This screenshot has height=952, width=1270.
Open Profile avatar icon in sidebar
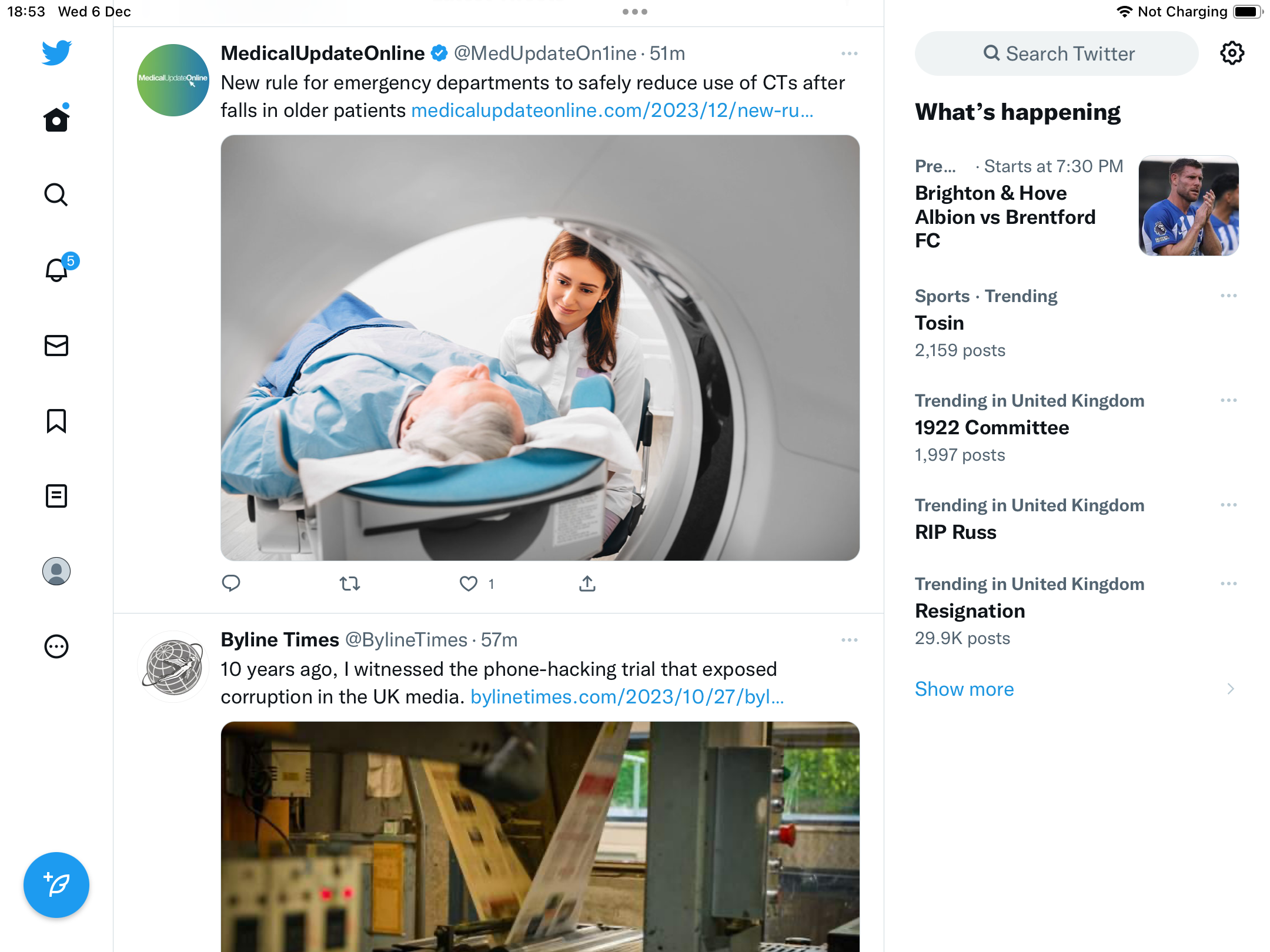[x=56, y=571]
